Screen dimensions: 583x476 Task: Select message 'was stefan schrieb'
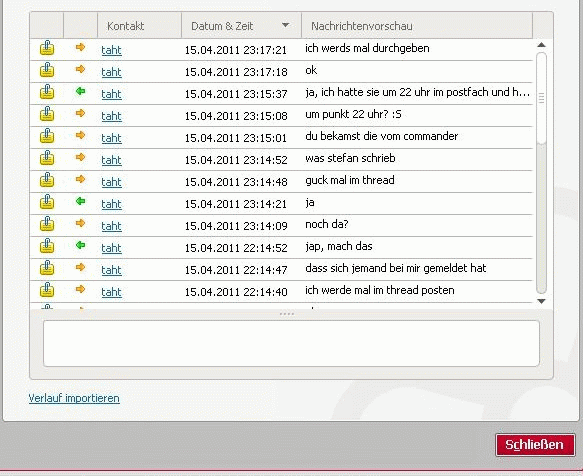(x=350, y=158)
